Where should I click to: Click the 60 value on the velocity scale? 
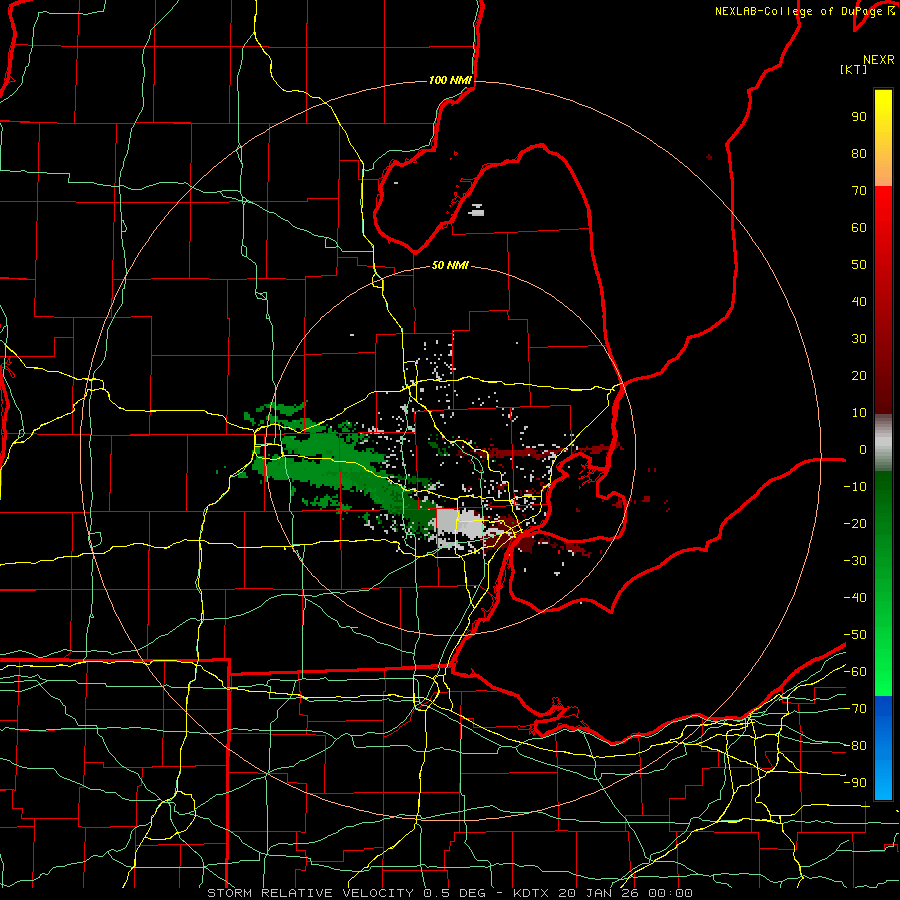pos(859,228)
